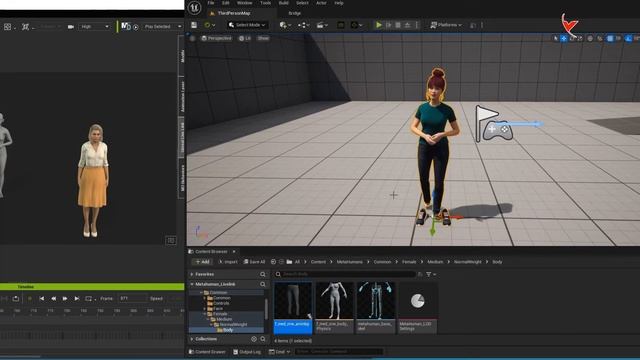This screenshot has width=640, height=360.
Task: Click the Stop simulation button
Action: (x=398, y=25)
